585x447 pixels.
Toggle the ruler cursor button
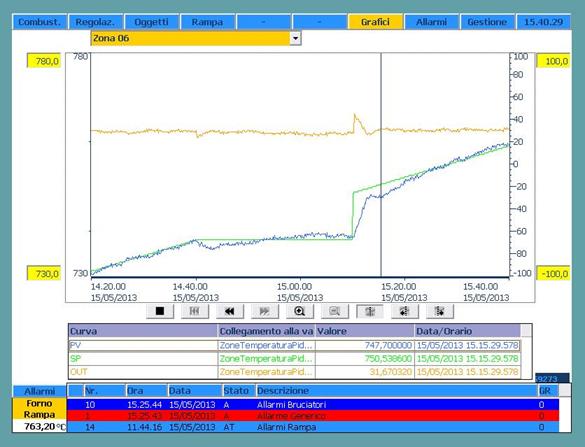coord(370,311)
